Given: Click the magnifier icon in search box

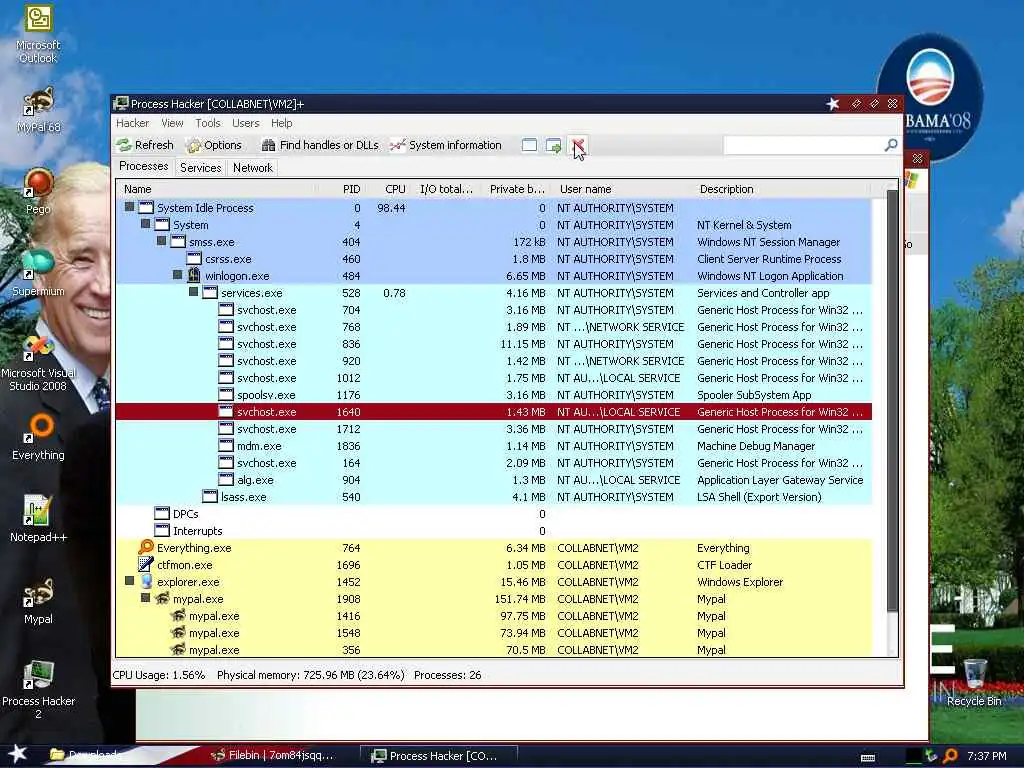Looking at the screenshot, I should click(891, 145).
